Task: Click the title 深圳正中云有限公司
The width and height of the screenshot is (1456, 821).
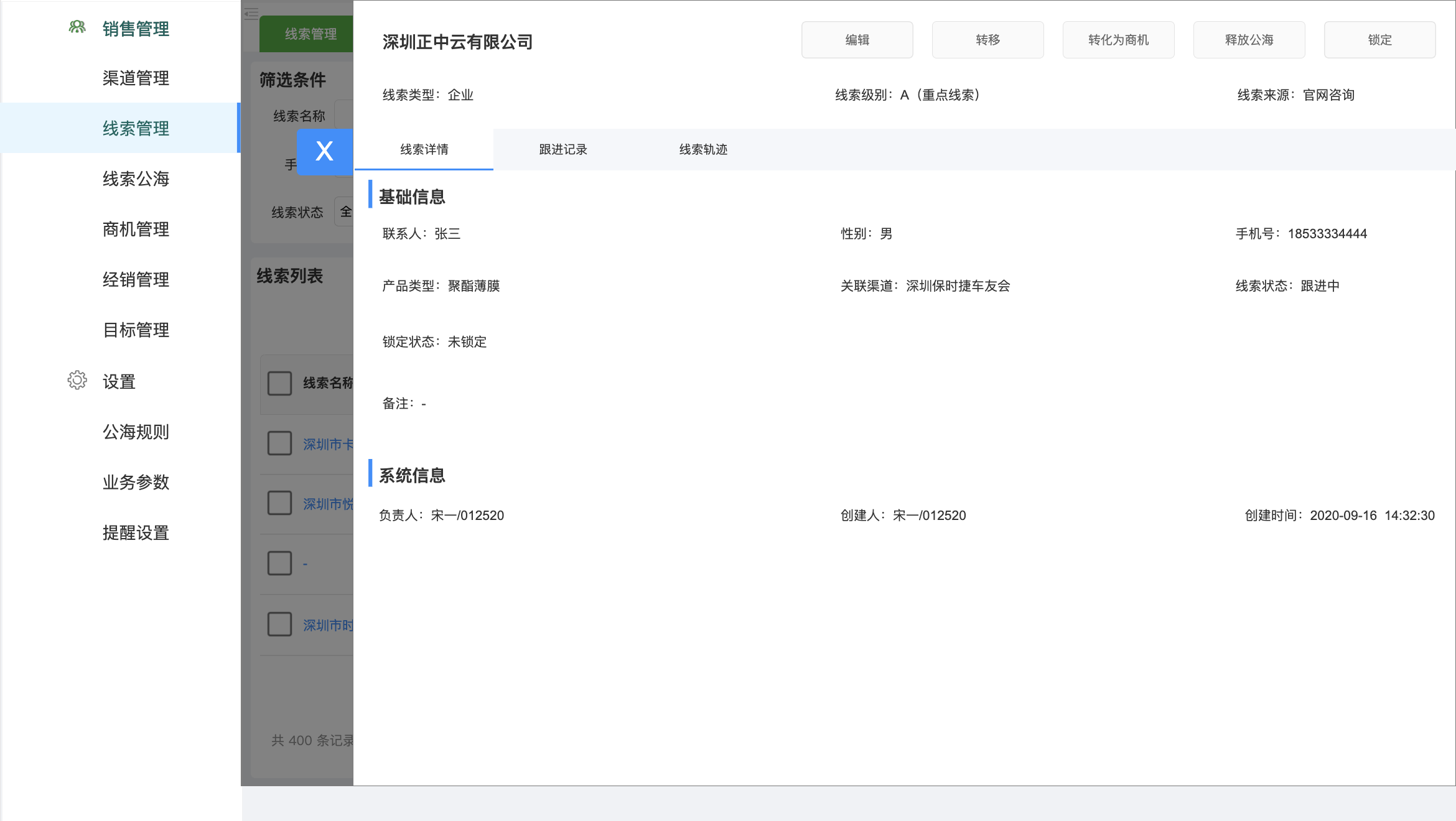Action: point(457,42)
